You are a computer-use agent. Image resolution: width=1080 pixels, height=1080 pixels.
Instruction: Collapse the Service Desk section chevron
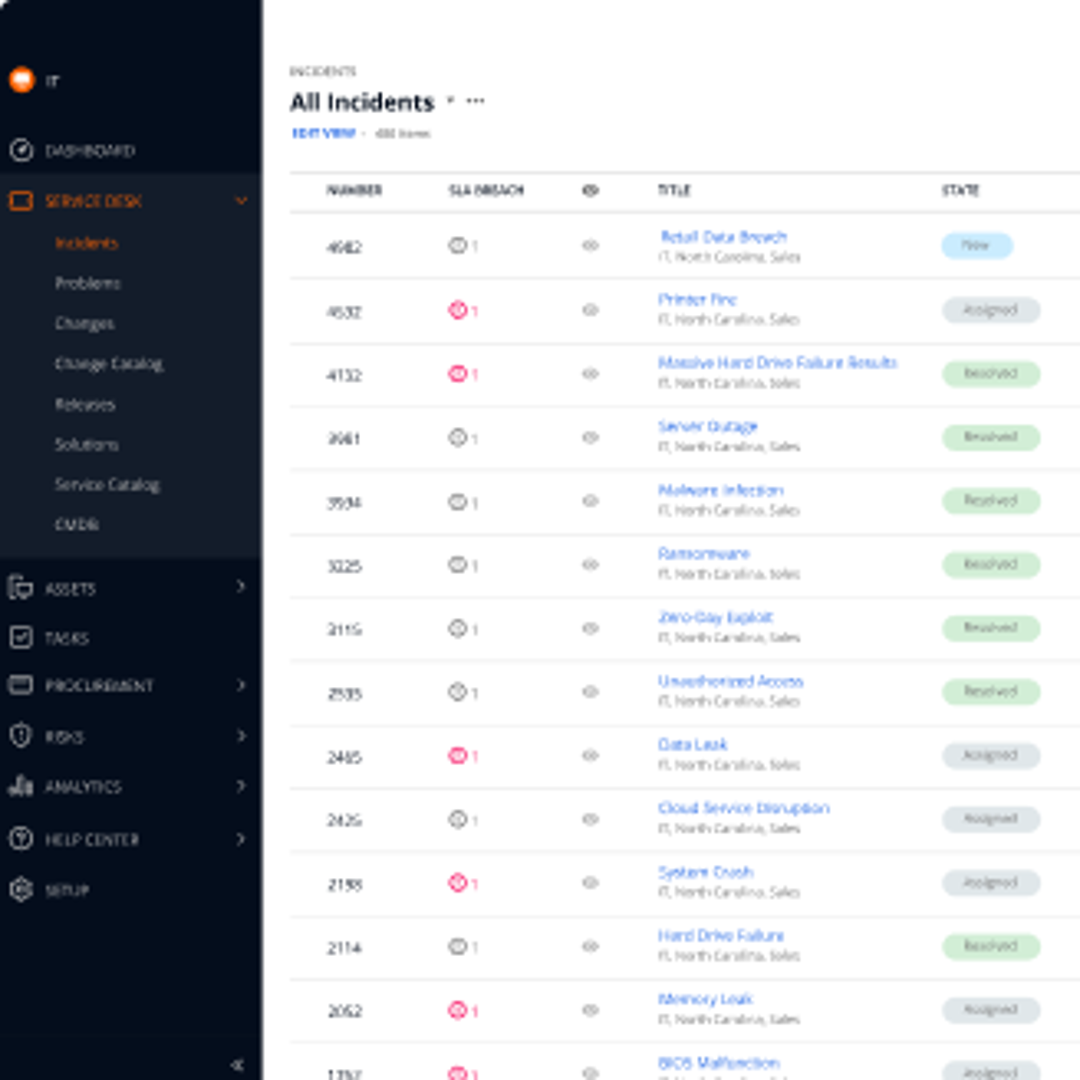point(241,200)
